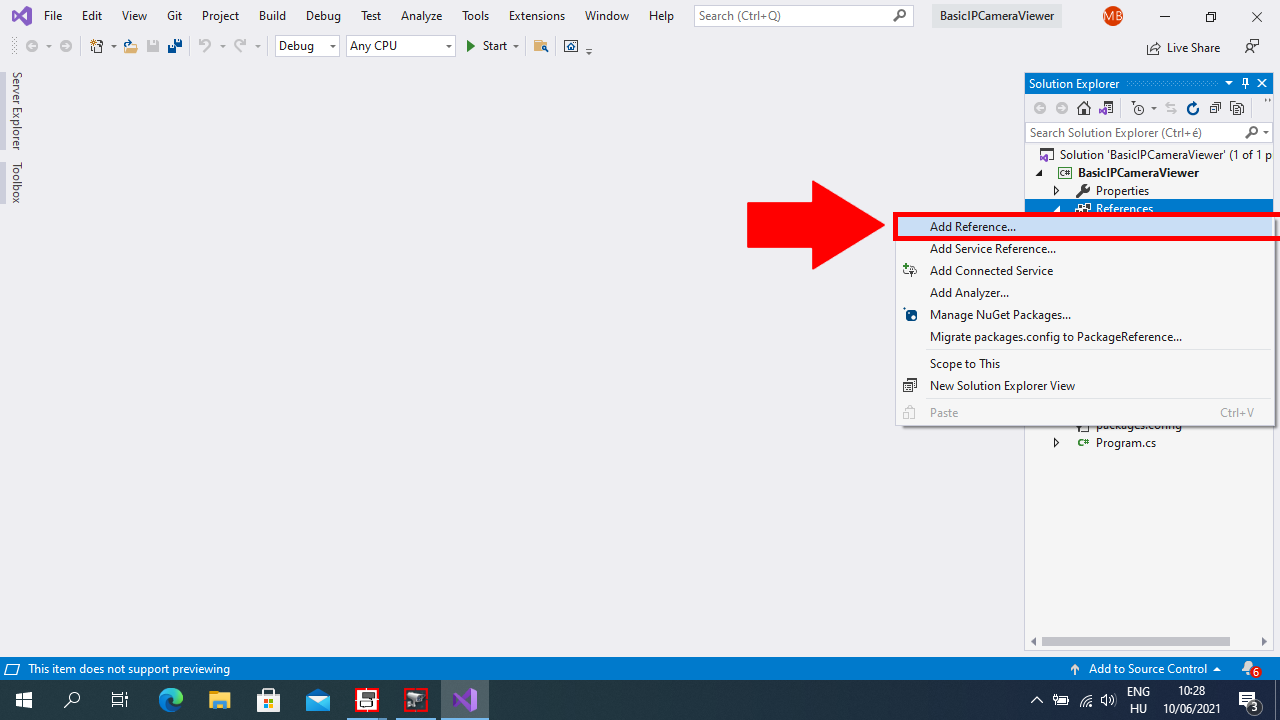
Task: Select Migrate packages.config to PackageReference...
Action: pyautogui.click(x=1085, y=337)
